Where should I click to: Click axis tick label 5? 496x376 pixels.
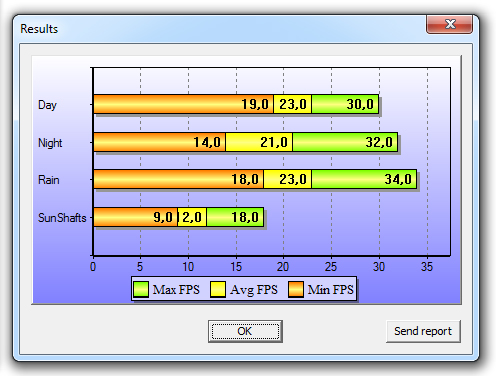140,267
